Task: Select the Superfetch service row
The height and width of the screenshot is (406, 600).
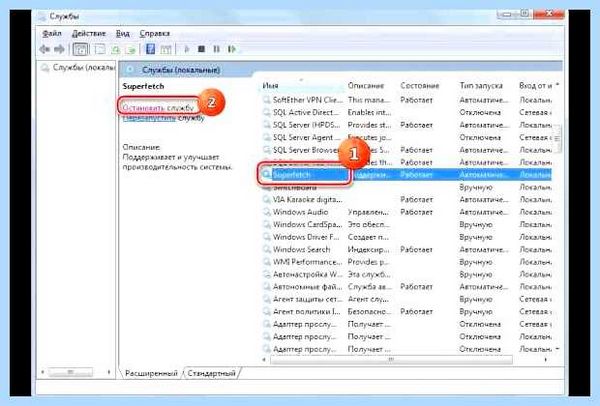Action: (x=406, y=175)
